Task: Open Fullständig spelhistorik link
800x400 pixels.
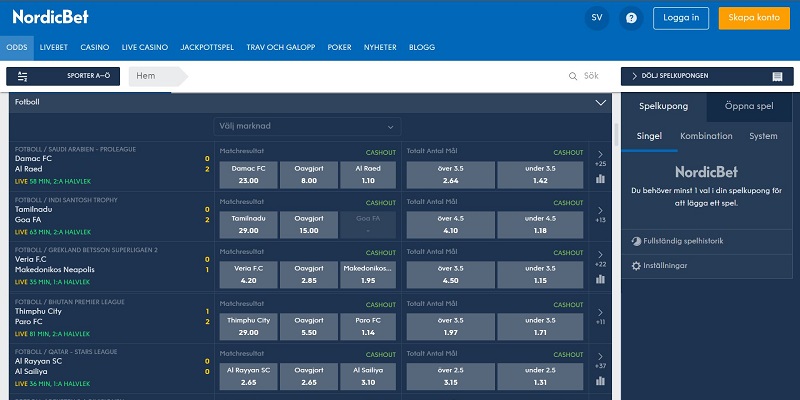Action: (683, 241)
